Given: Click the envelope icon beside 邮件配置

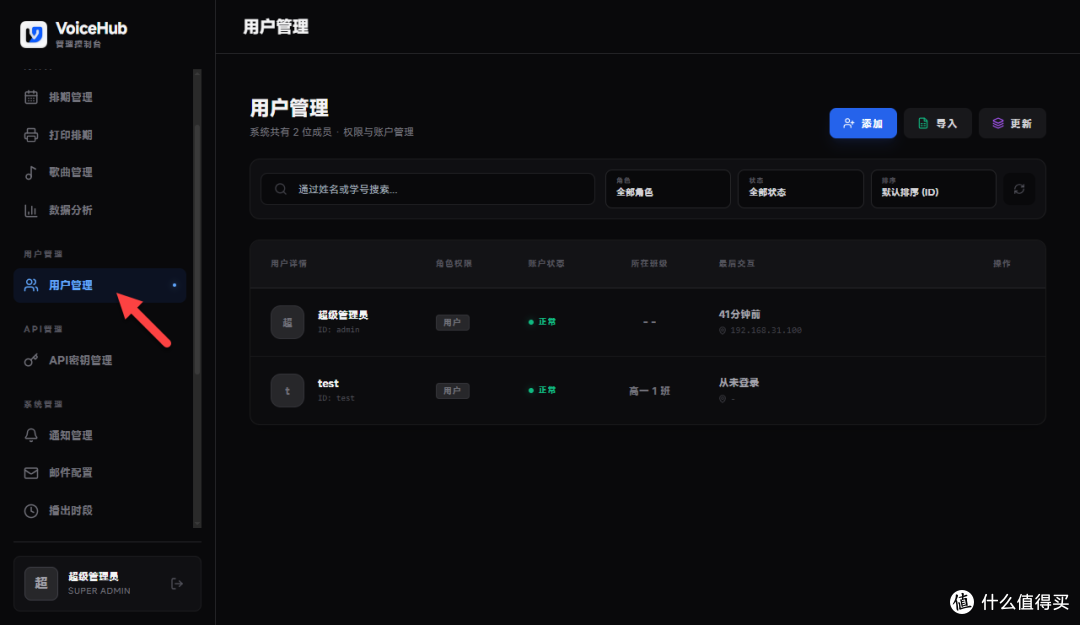Looking at the screenshot, I should pos(31,473).
